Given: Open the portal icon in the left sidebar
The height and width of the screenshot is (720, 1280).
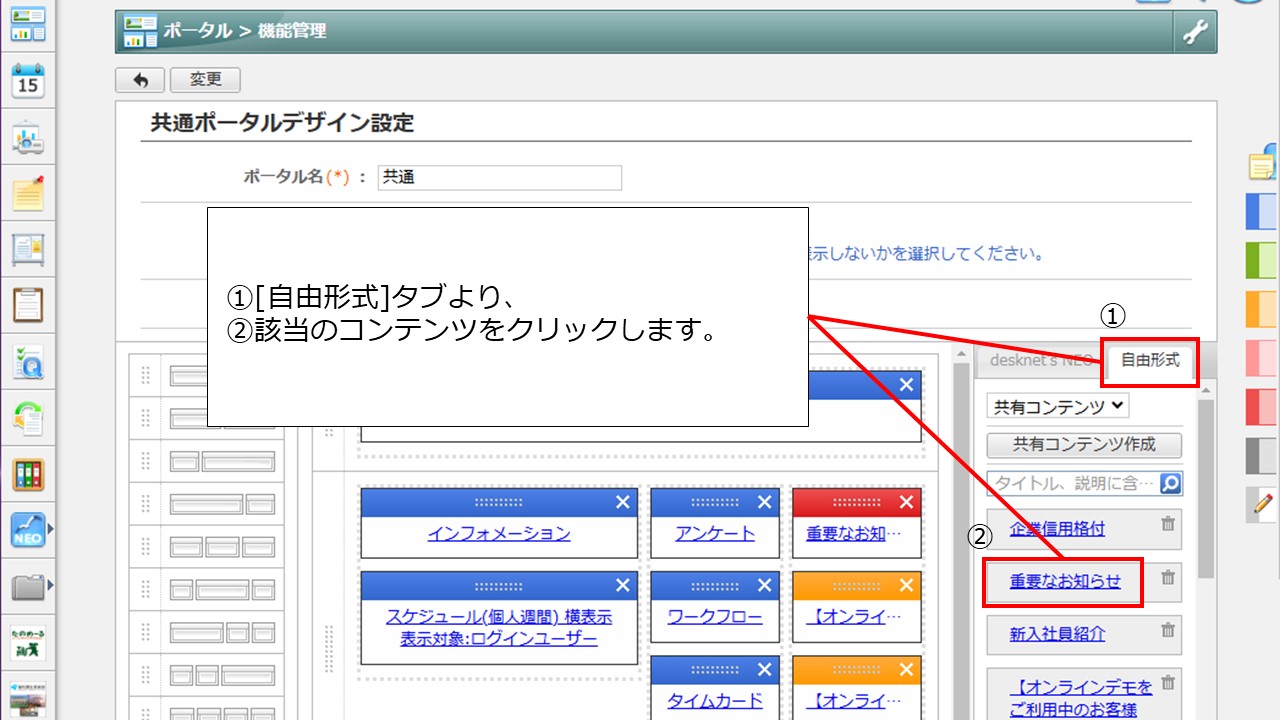Looking at the screenshot, I should point(28,23).
